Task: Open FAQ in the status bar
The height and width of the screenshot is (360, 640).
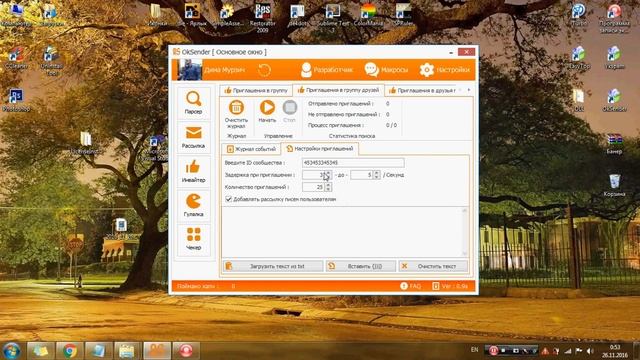Action: tap(411, 286)
